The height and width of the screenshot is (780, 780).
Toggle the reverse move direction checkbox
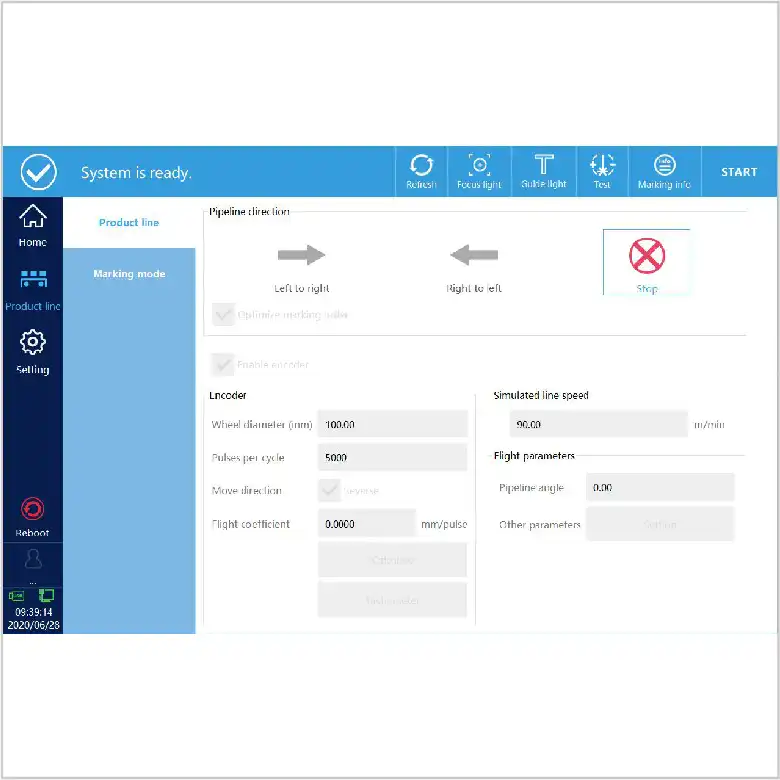(329, 491)
